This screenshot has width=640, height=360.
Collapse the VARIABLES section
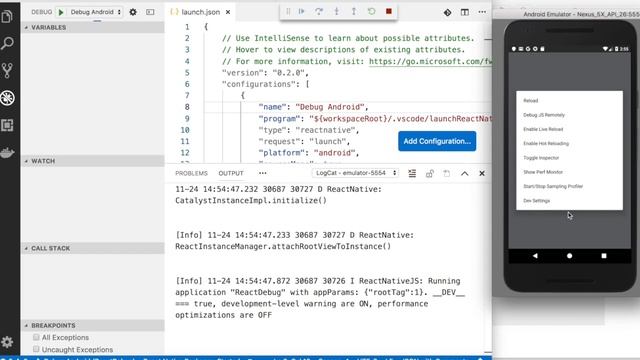pyautogui.click(x=93, y=27)
